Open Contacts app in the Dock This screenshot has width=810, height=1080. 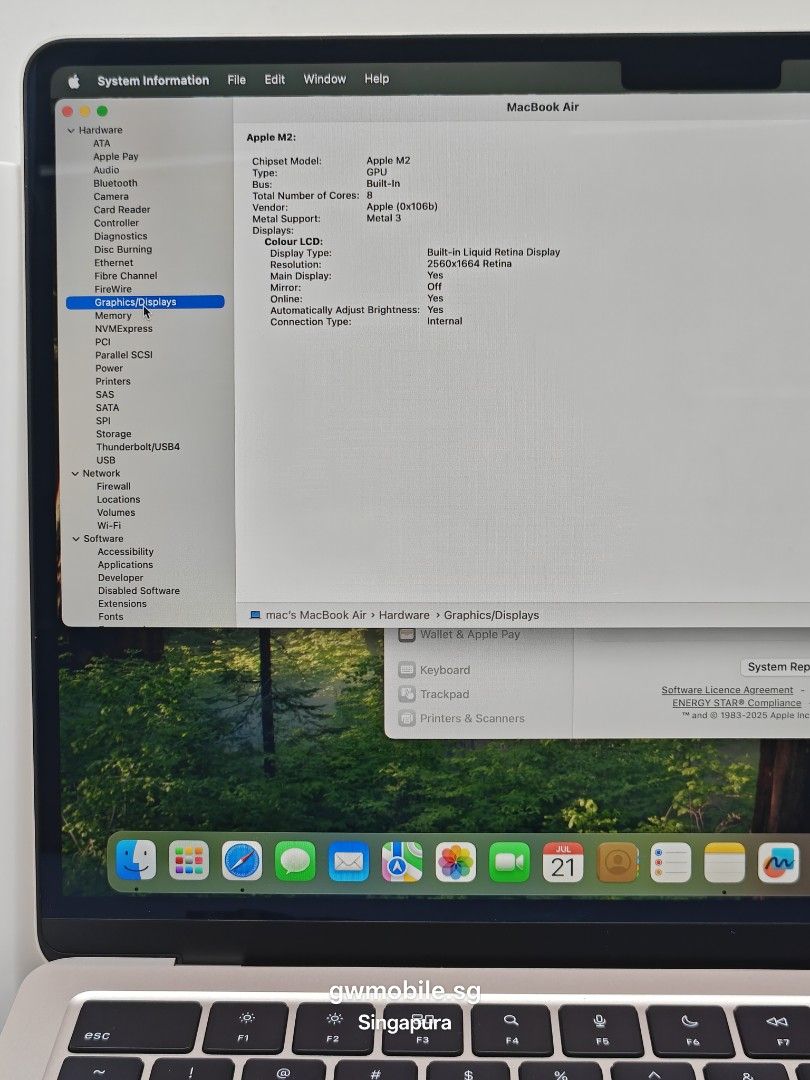tap(617, 862)
